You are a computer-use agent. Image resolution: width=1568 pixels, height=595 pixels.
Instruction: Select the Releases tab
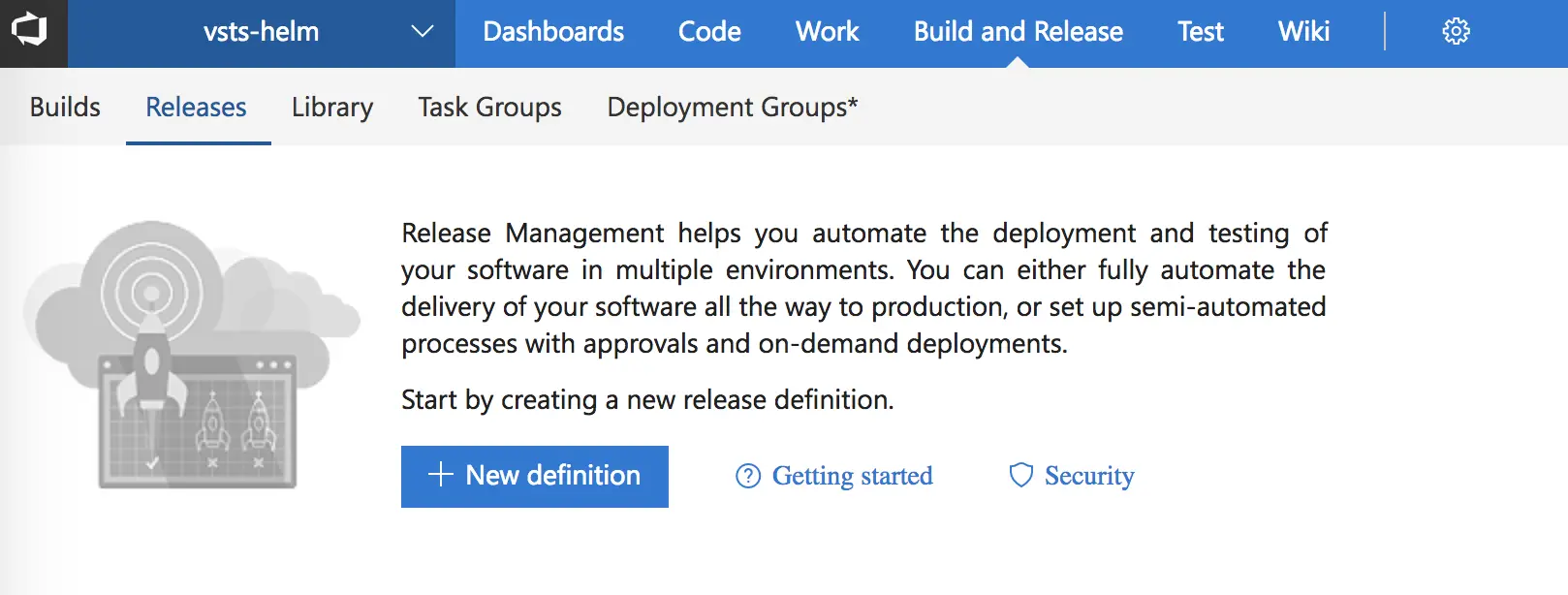pyautogui.click(x=197, y=107)
